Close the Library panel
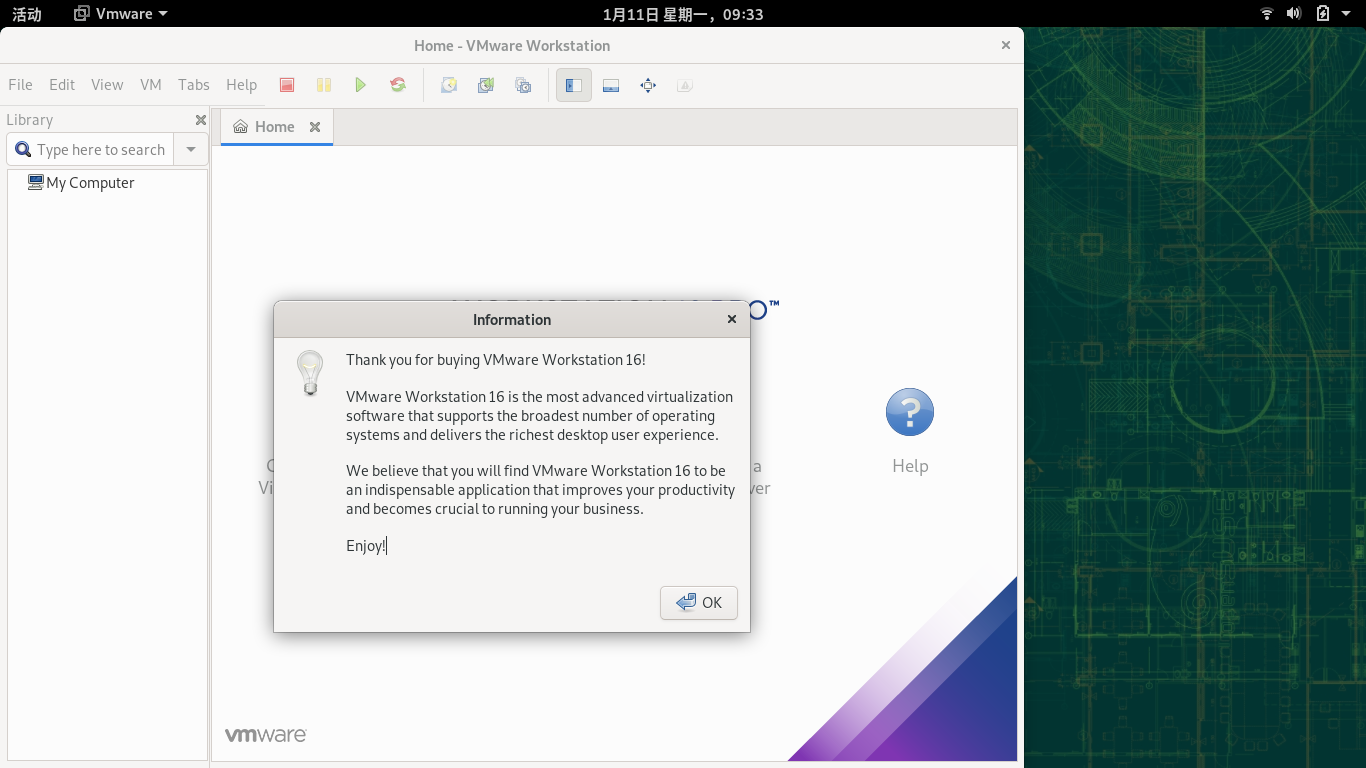Viewport: 1366px width, 768px height. pos(200,120)
